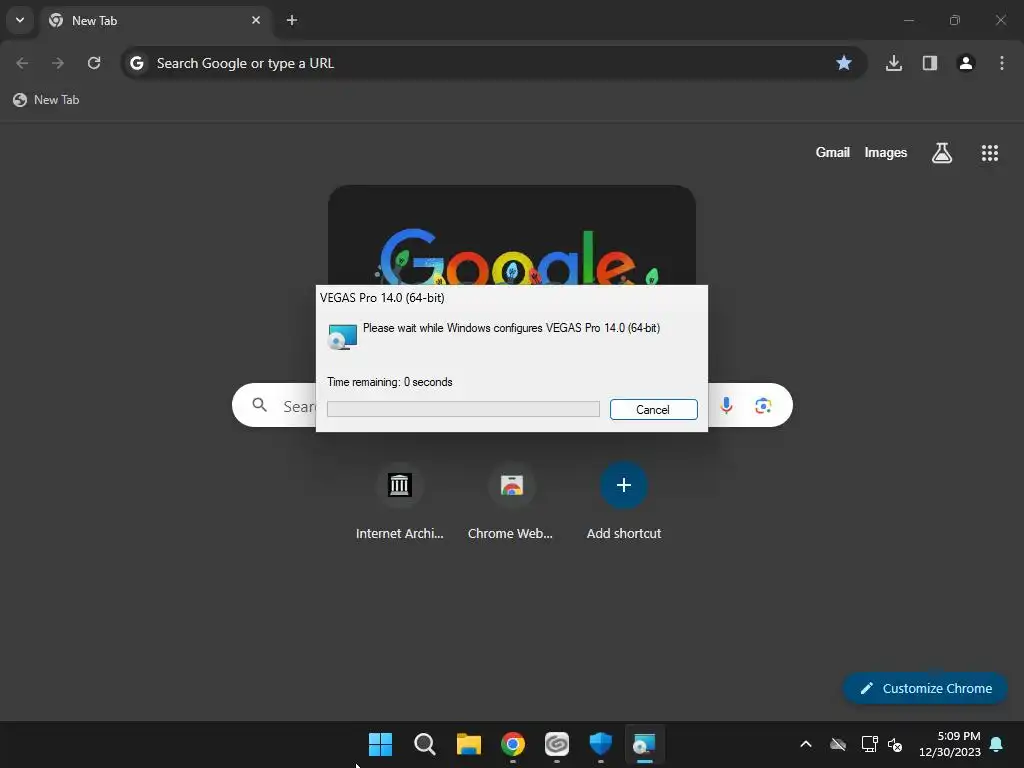Viewport: 1024px width, 768px height.
Task: Reload the current page
Action: tap(94, 63)
